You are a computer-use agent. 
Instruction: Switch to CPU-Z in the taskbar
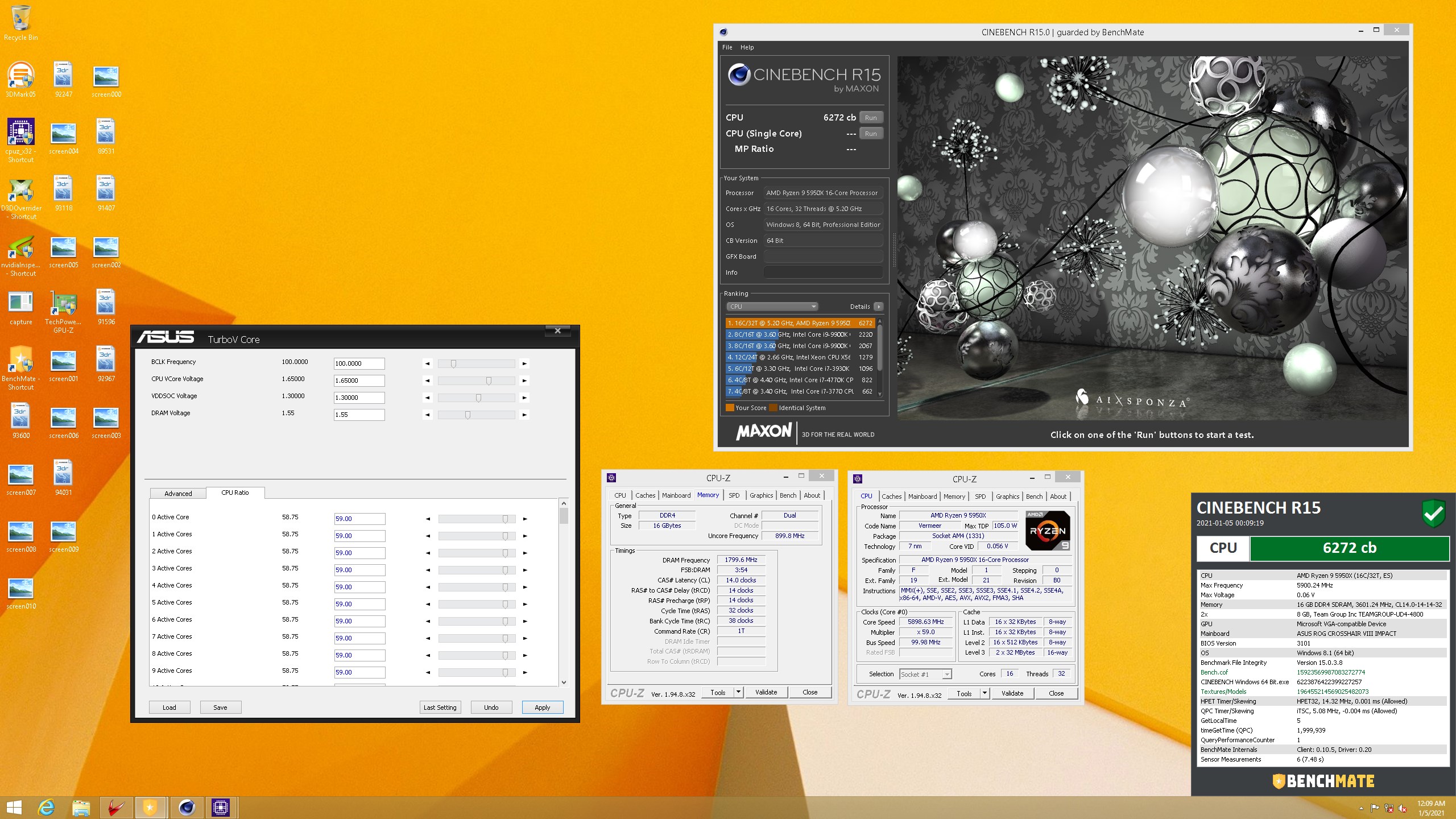point(220,808)
